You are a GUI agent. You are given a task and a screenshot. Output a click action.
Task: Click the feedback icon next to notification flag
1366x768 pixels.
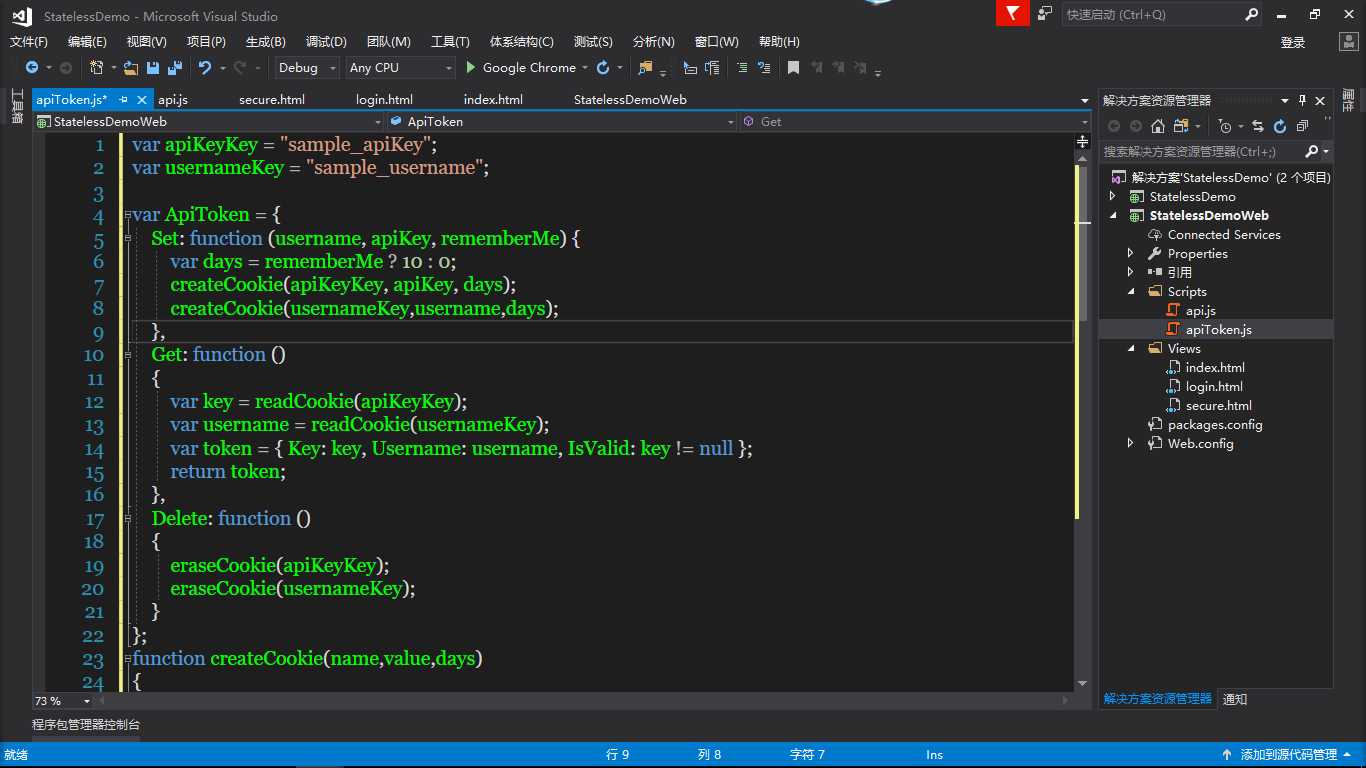(x=1045, y=14)
